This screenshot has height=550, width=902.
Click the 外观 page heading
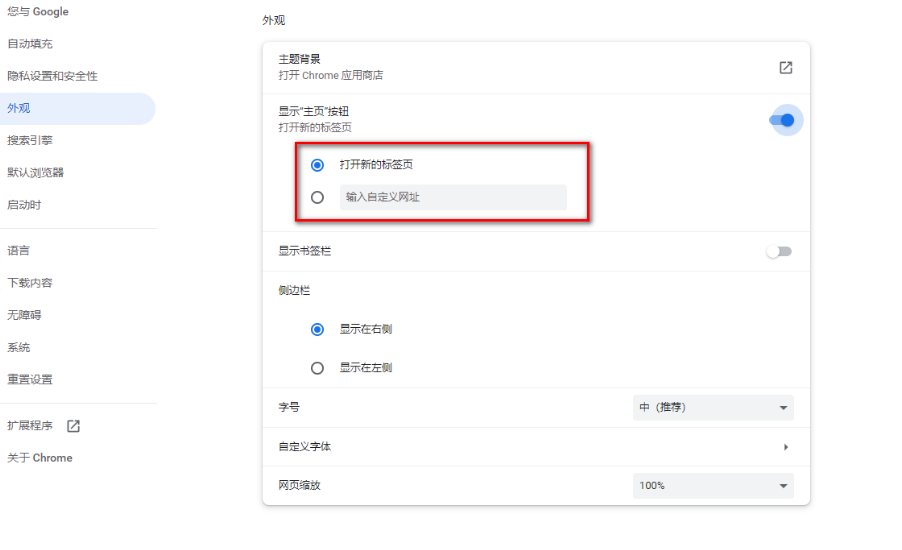273,20
